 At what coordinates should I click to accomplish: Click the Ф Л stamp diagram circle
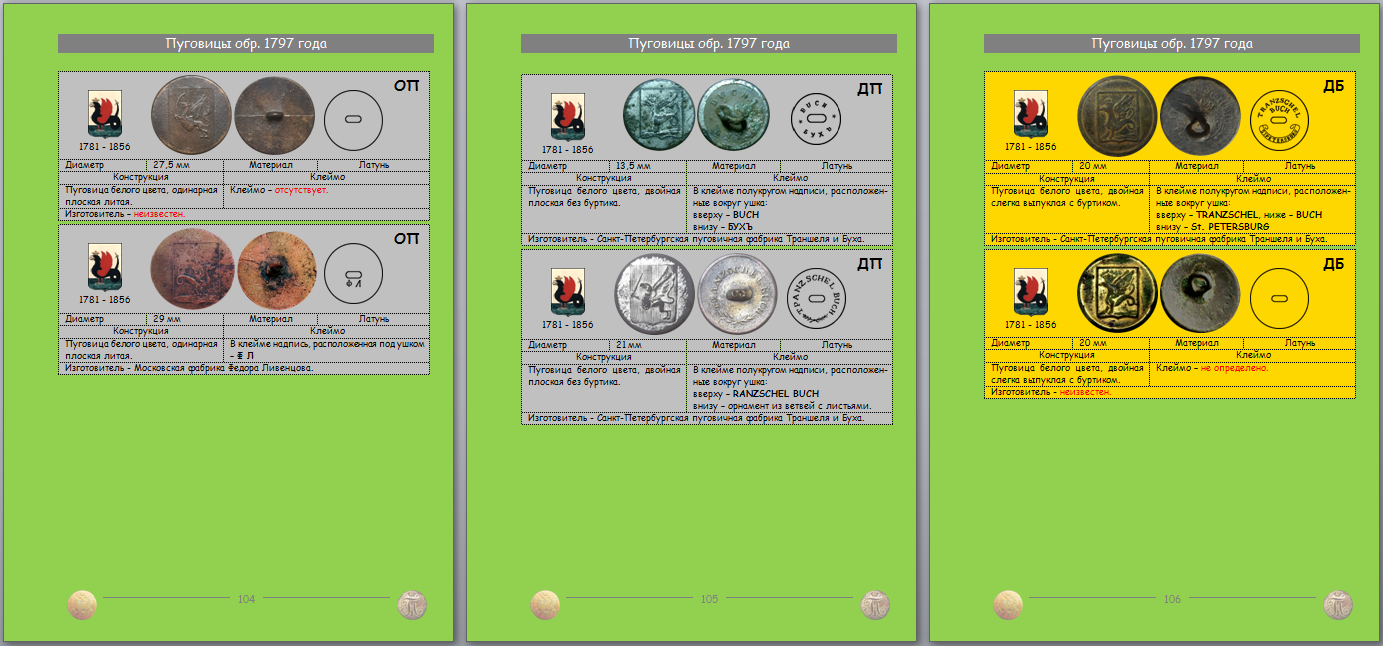click(x=354, y=274)
